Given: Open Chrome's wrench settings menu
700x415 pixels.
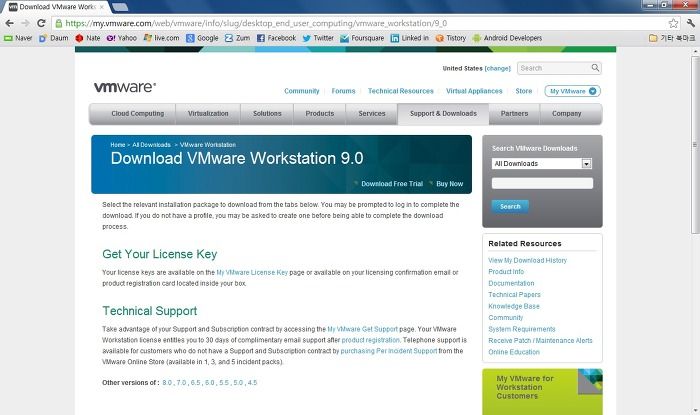Looking at the screenshot, I should click(691, 23).
